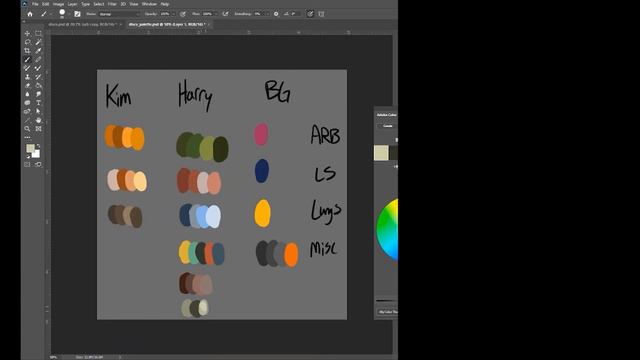Select the Dodge tool
Viewport: 640px width, 360px height.
click(x=38, y=94)
